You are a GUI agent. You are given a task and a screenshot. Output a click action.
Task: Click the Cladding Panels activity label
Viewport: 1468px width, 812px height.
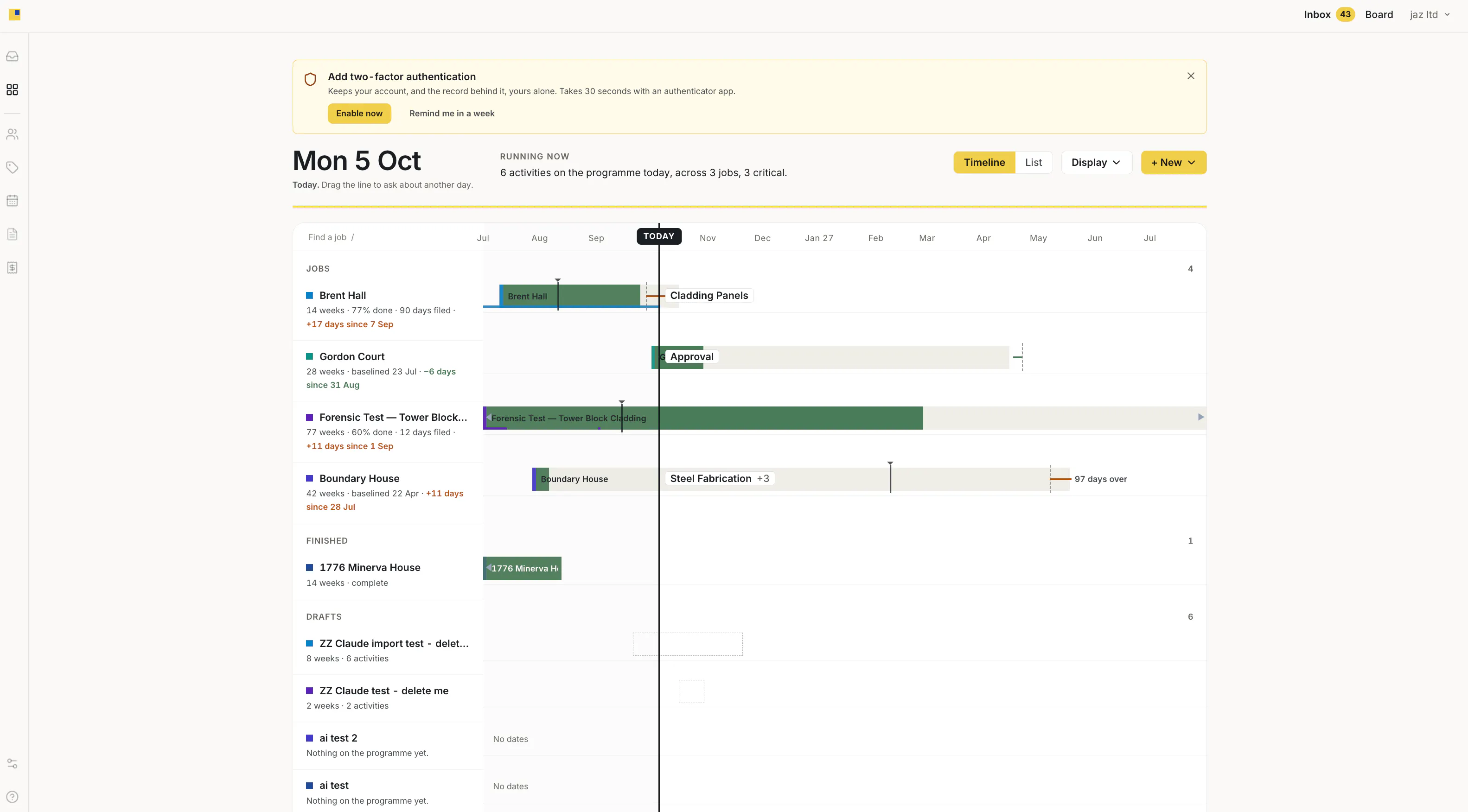(709, 296)
